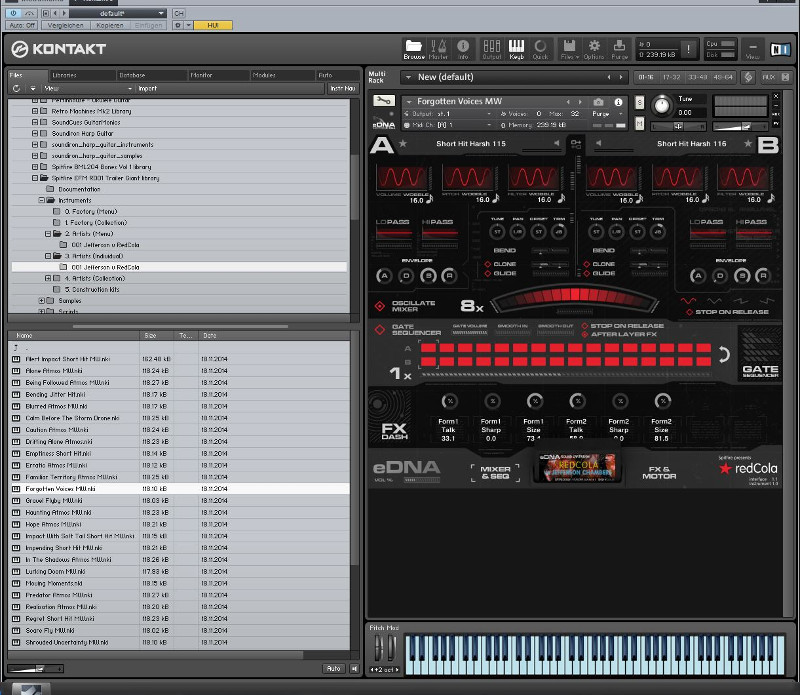This screenshot has height=695, width=800.
Task: Collapse the Spitfire Trailer Giant library folder
Action: tap(35, 178)
